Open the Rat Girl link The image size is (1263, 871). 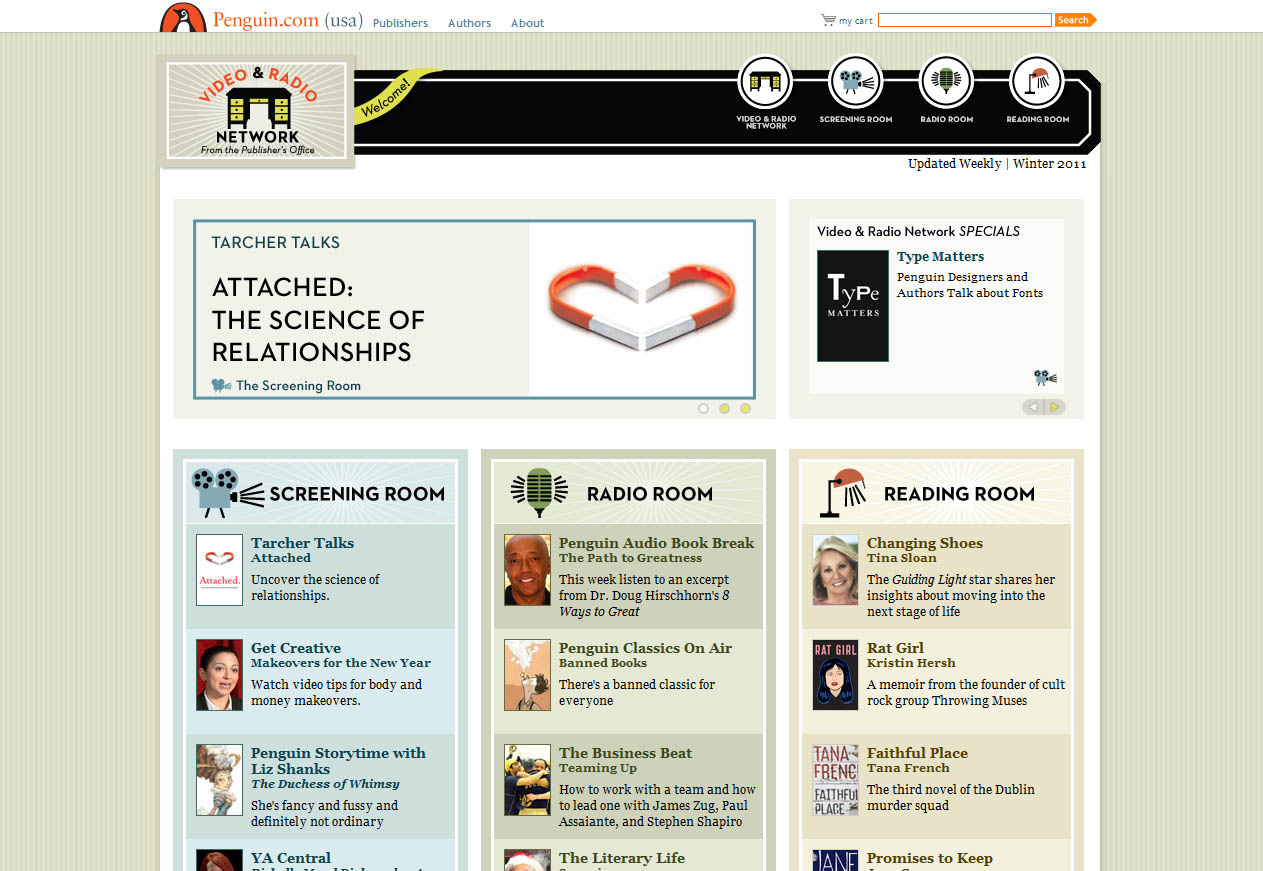pyautogui.click(x=895, y=648)
